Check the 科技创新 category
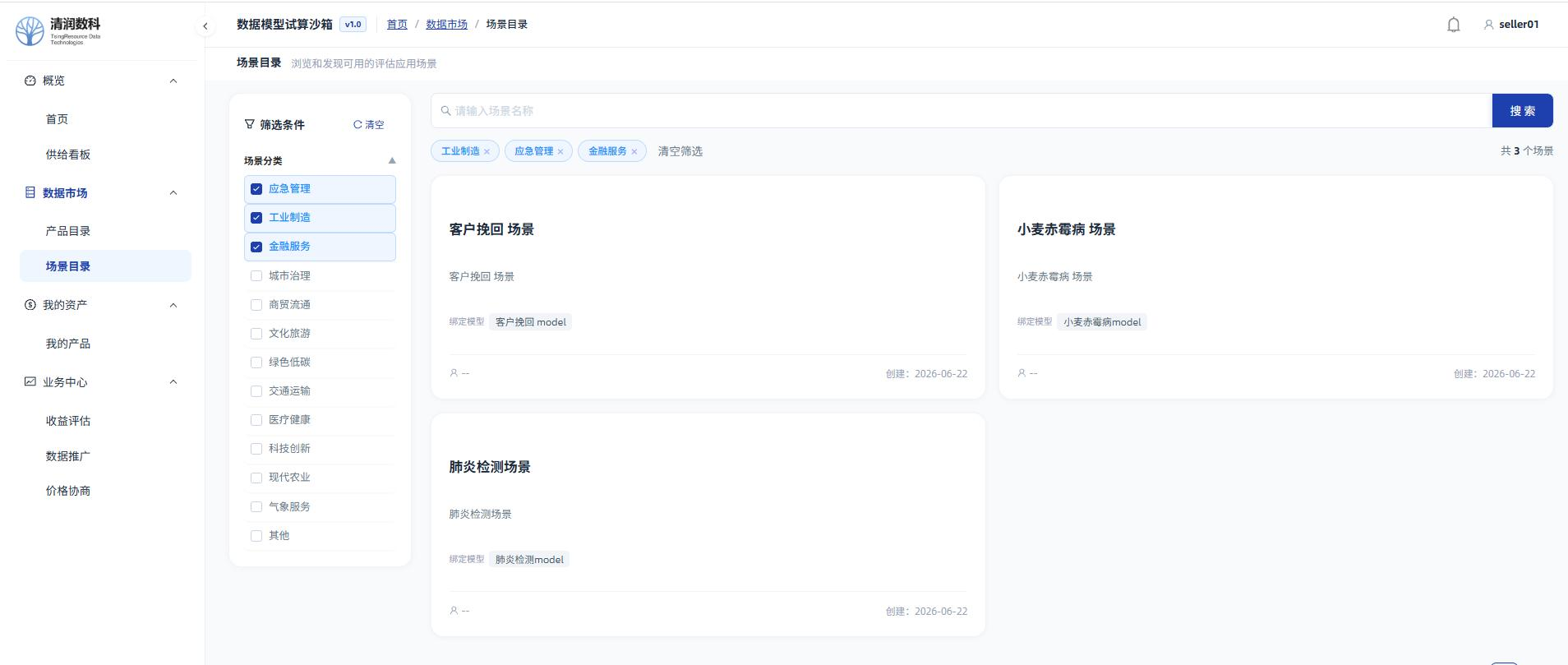Viewport: 1568px width, 665px height. pyautogui.click(x=256, y=449)
